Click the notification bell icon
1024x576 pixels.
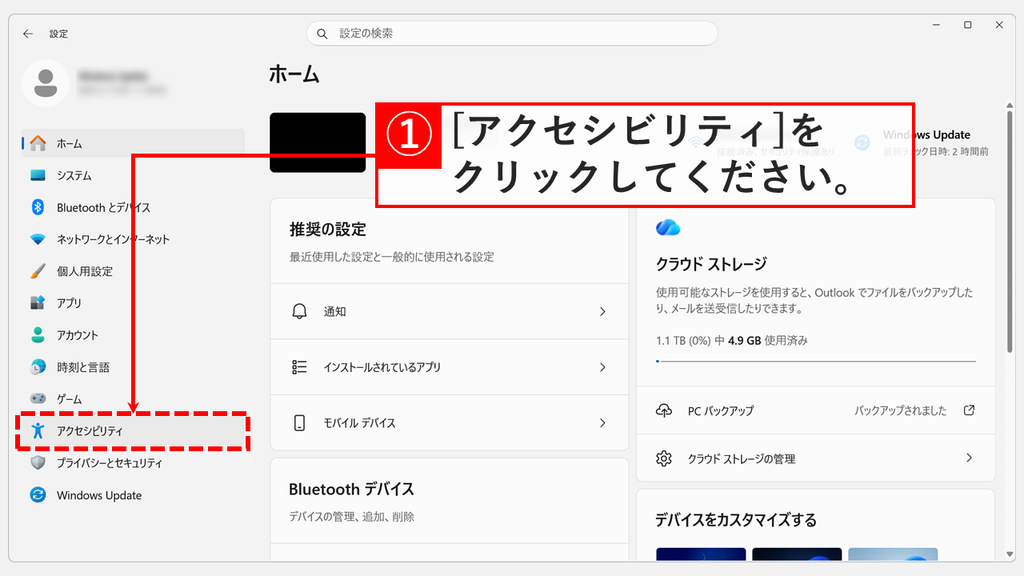[x=299, y=312]
